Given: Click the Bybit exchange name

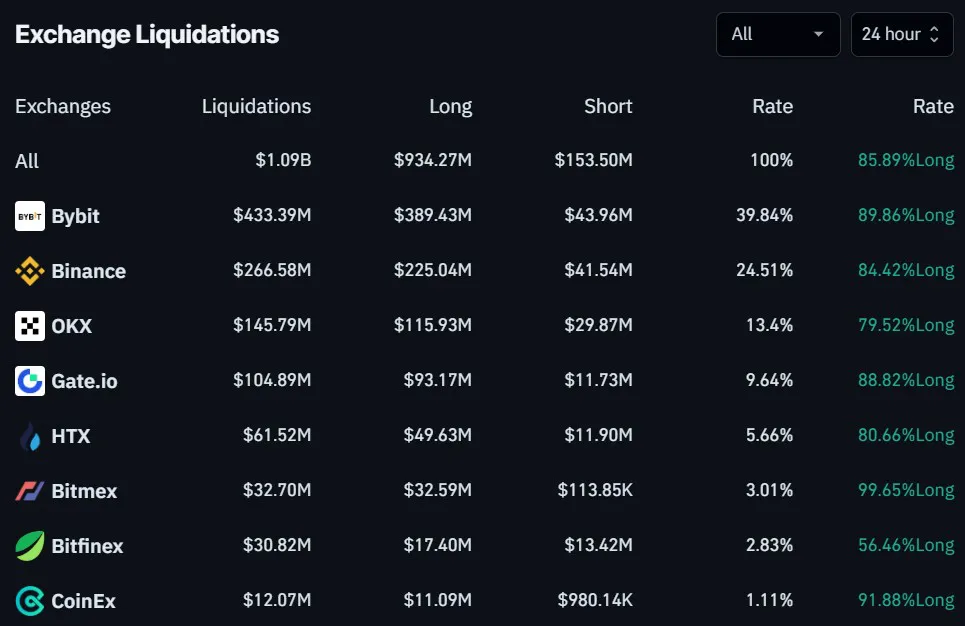Looking at the screenshot, I should click(x=75, y=216).
